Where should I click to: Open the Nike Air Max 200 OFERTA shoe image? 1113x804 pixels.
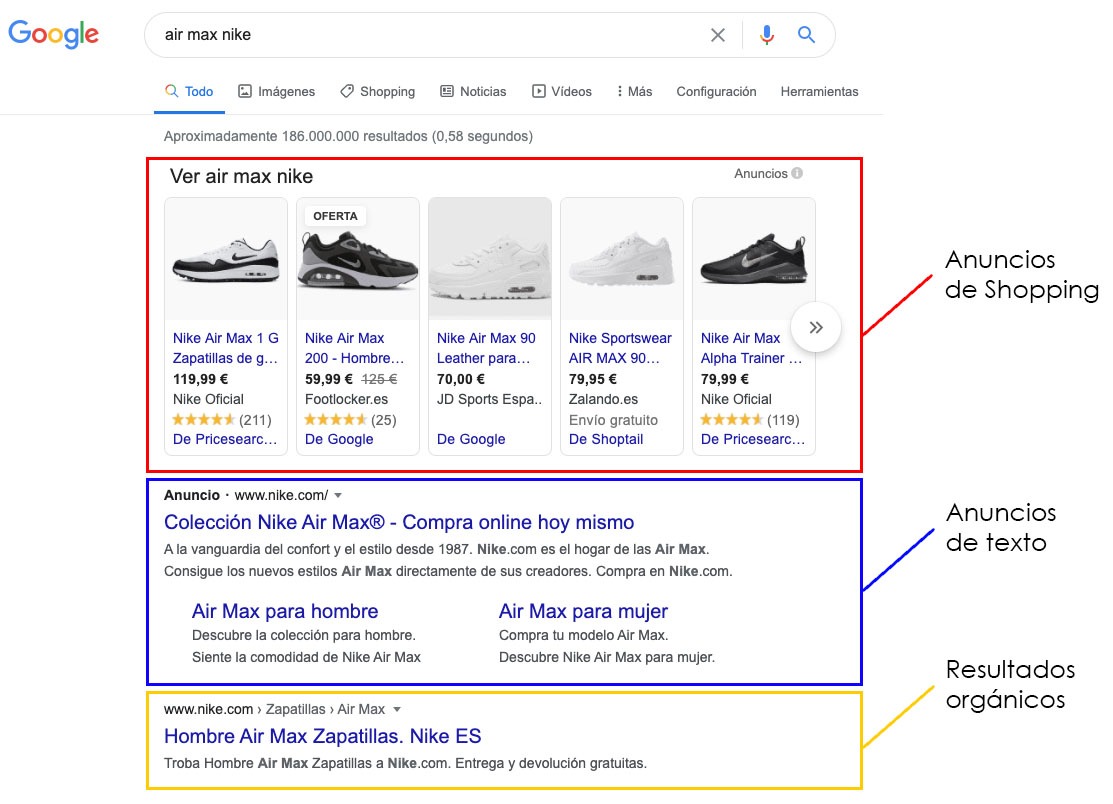[358, 259]
